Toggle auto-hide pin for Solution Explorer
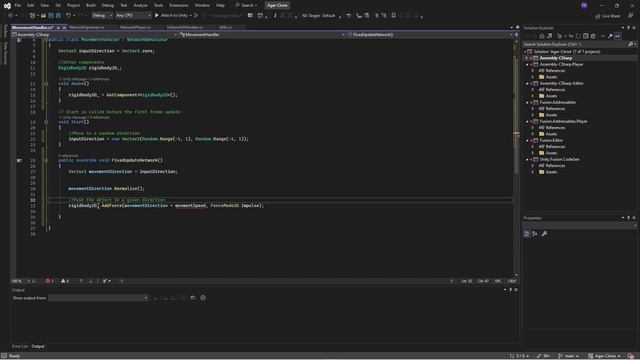Screen dimensions: 640x360 [628, 28]
